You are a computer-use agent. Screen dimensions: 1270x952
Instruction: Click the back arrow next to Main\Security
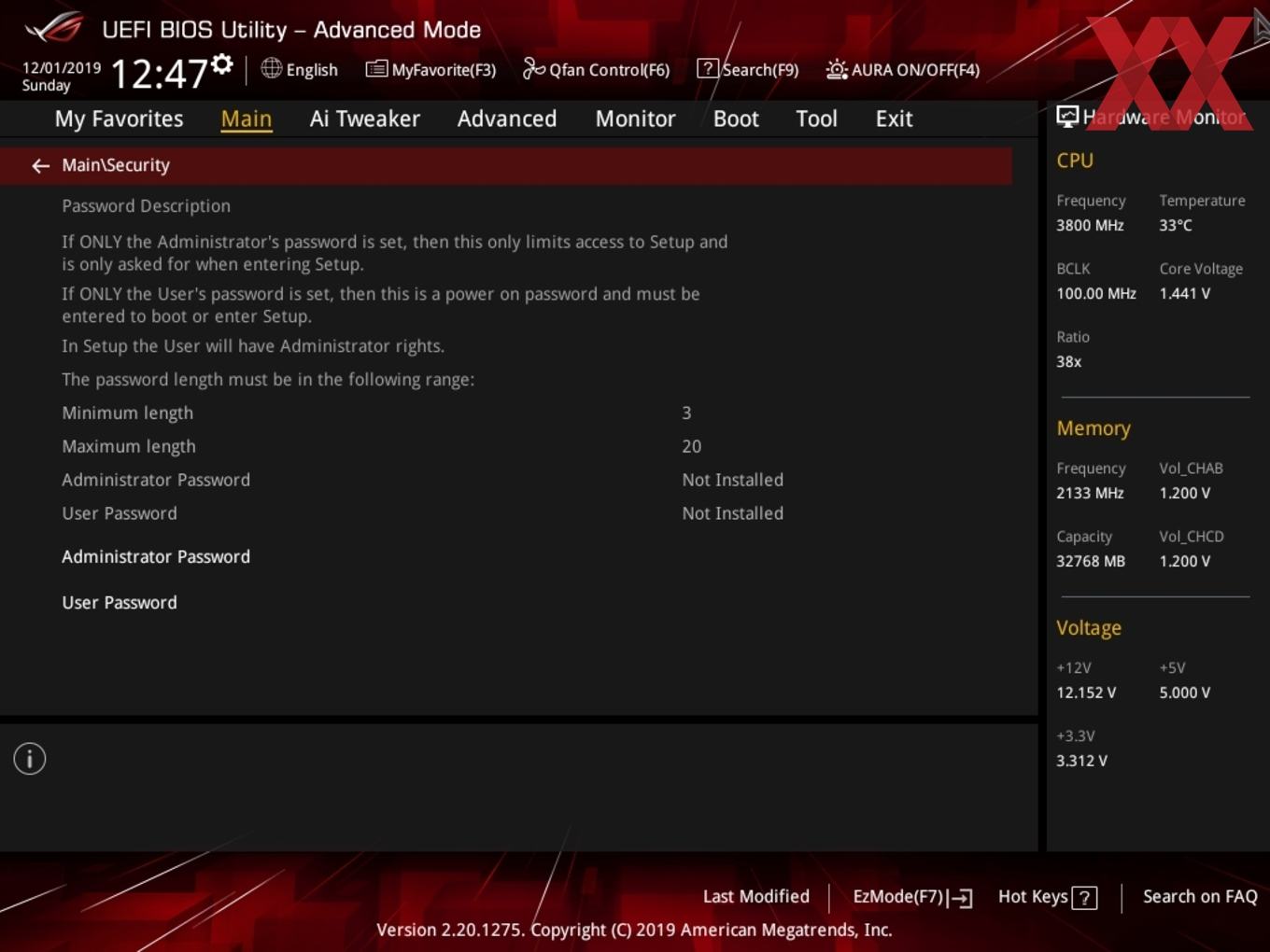40,166
